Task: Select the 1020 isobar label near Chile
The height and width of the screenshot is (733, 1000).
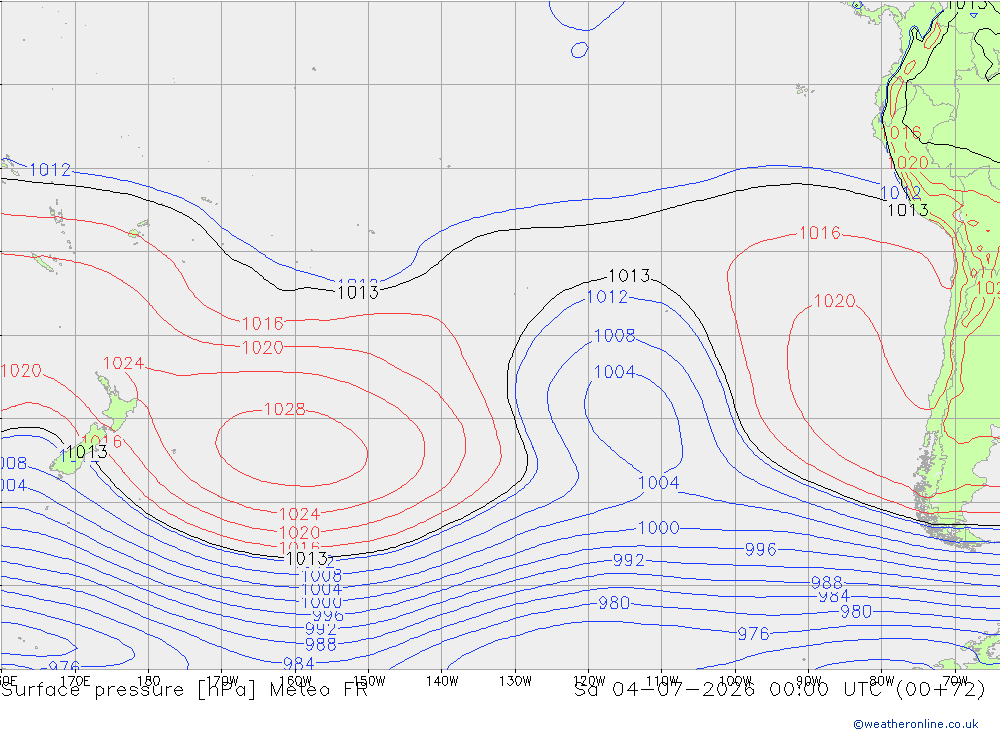Action: (834, 300)
